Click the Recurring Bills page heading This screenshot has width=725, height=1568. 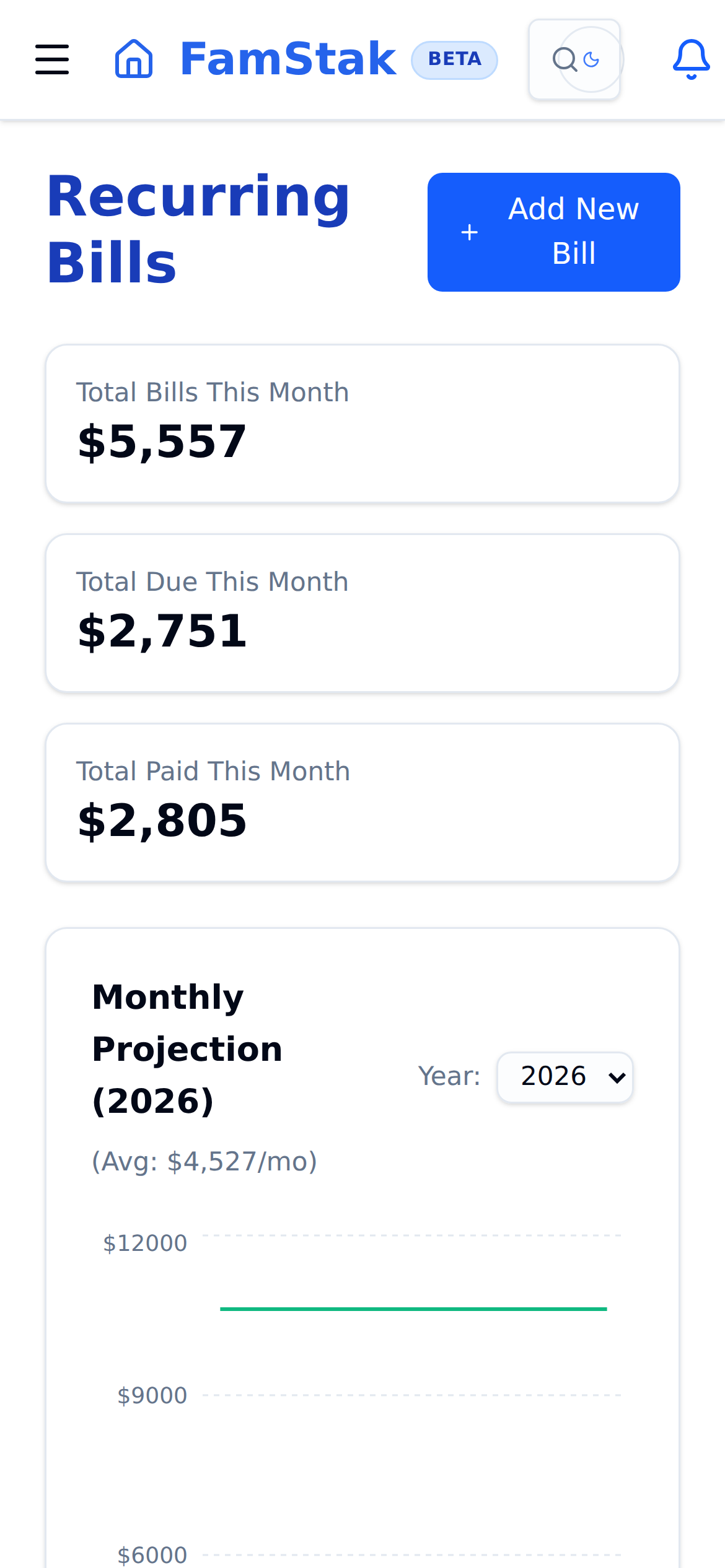(x=198, y=229)
